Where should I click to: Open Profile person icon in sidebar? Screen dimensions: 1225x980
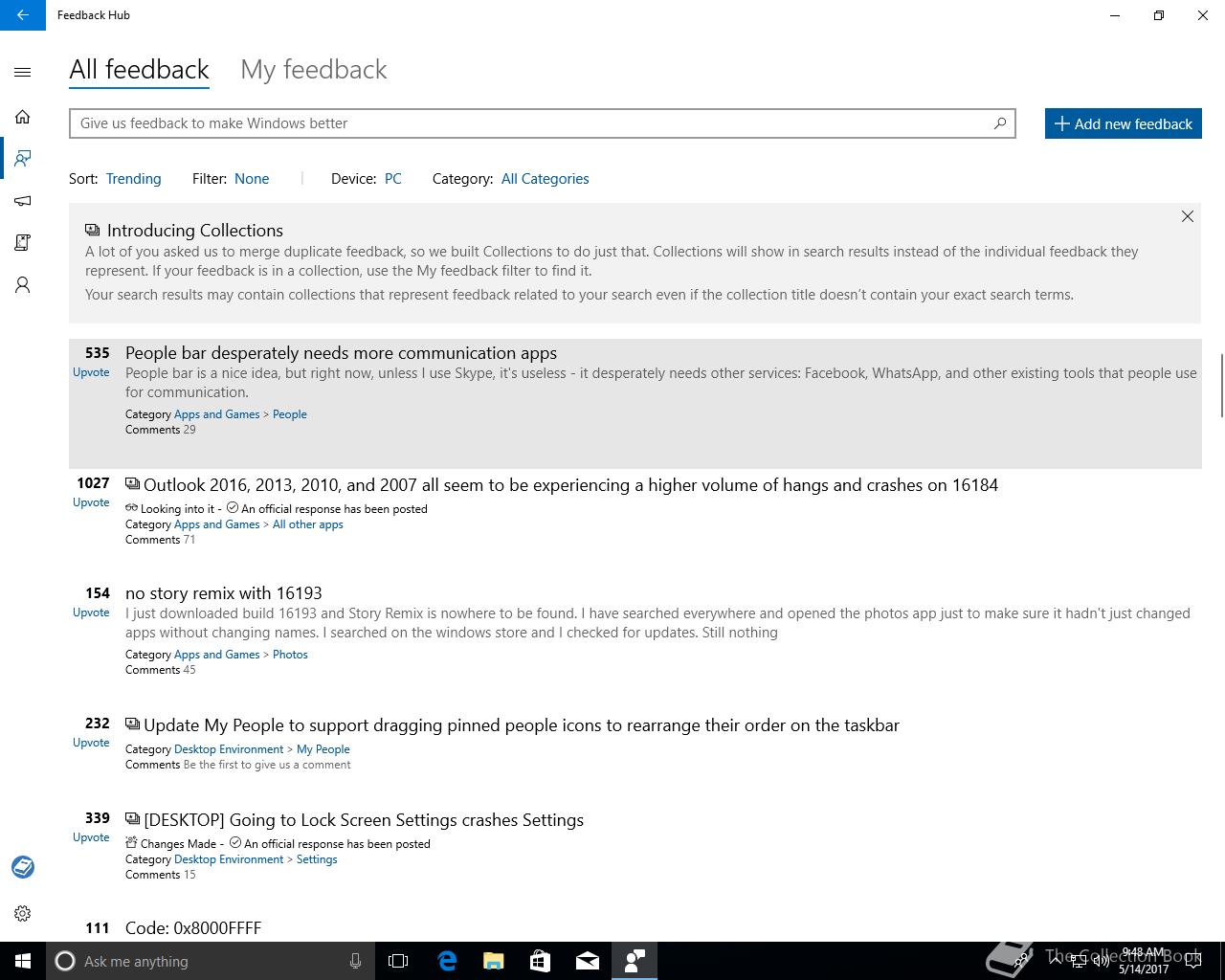(x=23, y=285)
